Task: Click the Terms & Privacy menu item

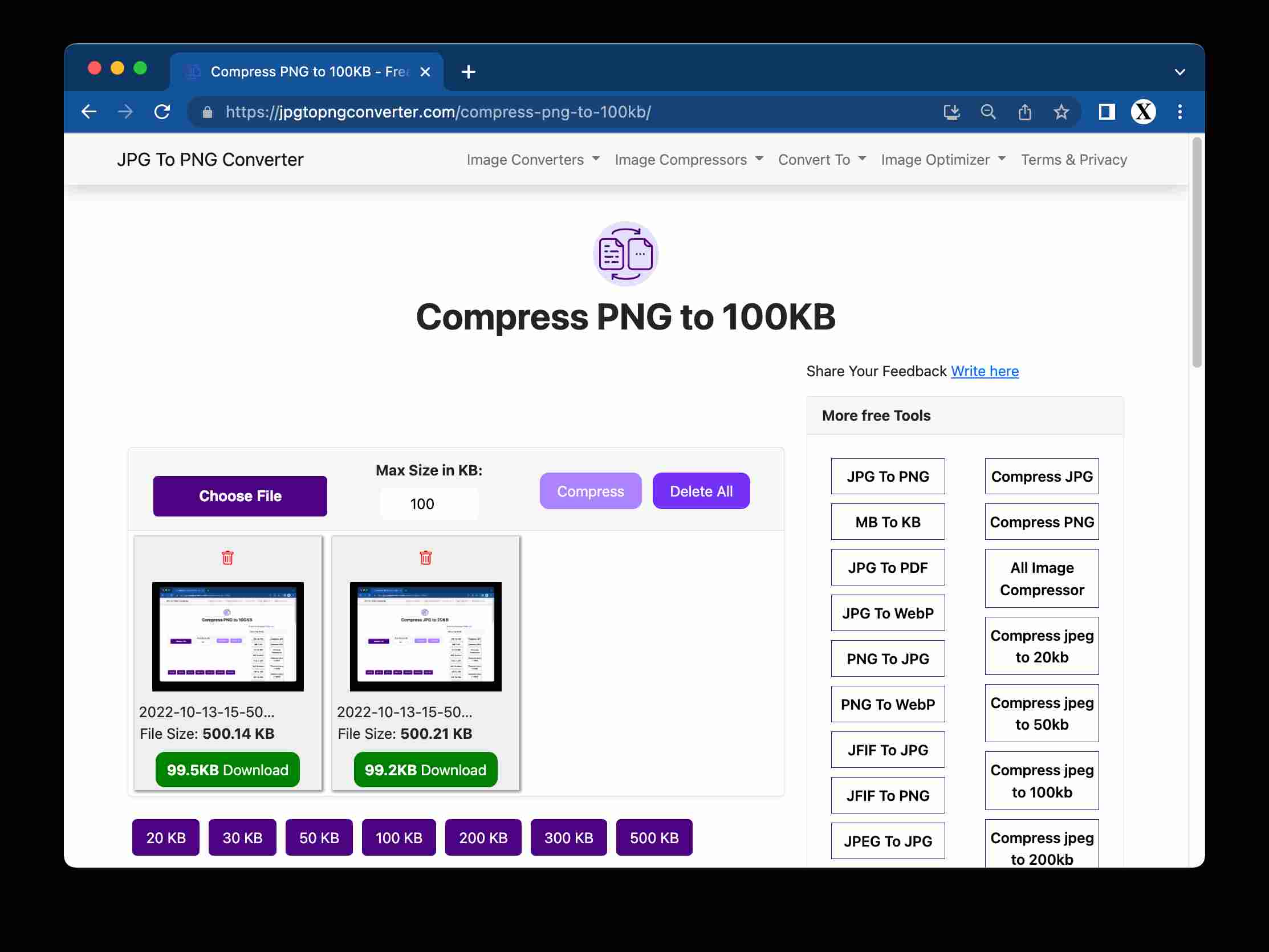Action: 1074,159
